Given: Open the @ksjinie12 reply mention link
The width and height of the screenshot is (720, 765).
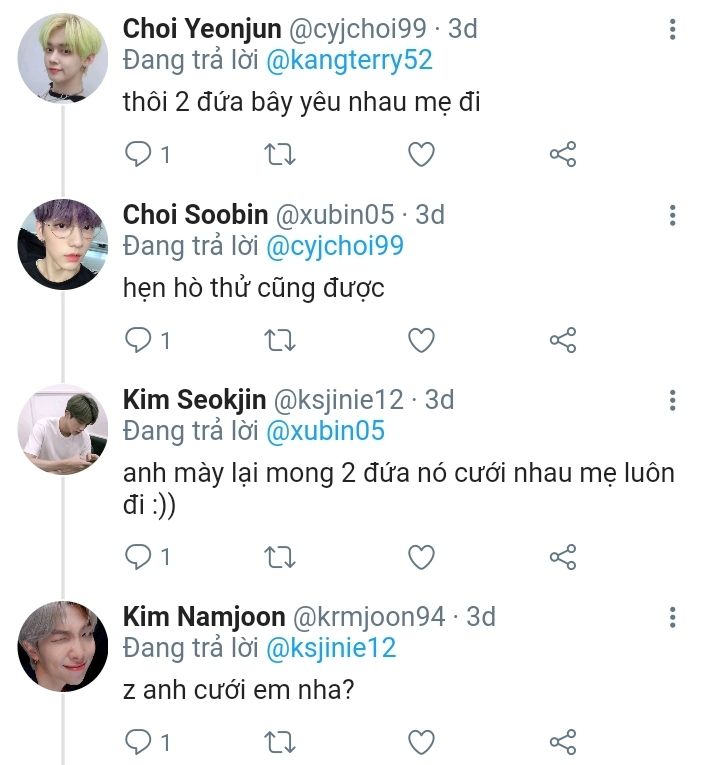Looking at the screenshot, I should [330, 648].
